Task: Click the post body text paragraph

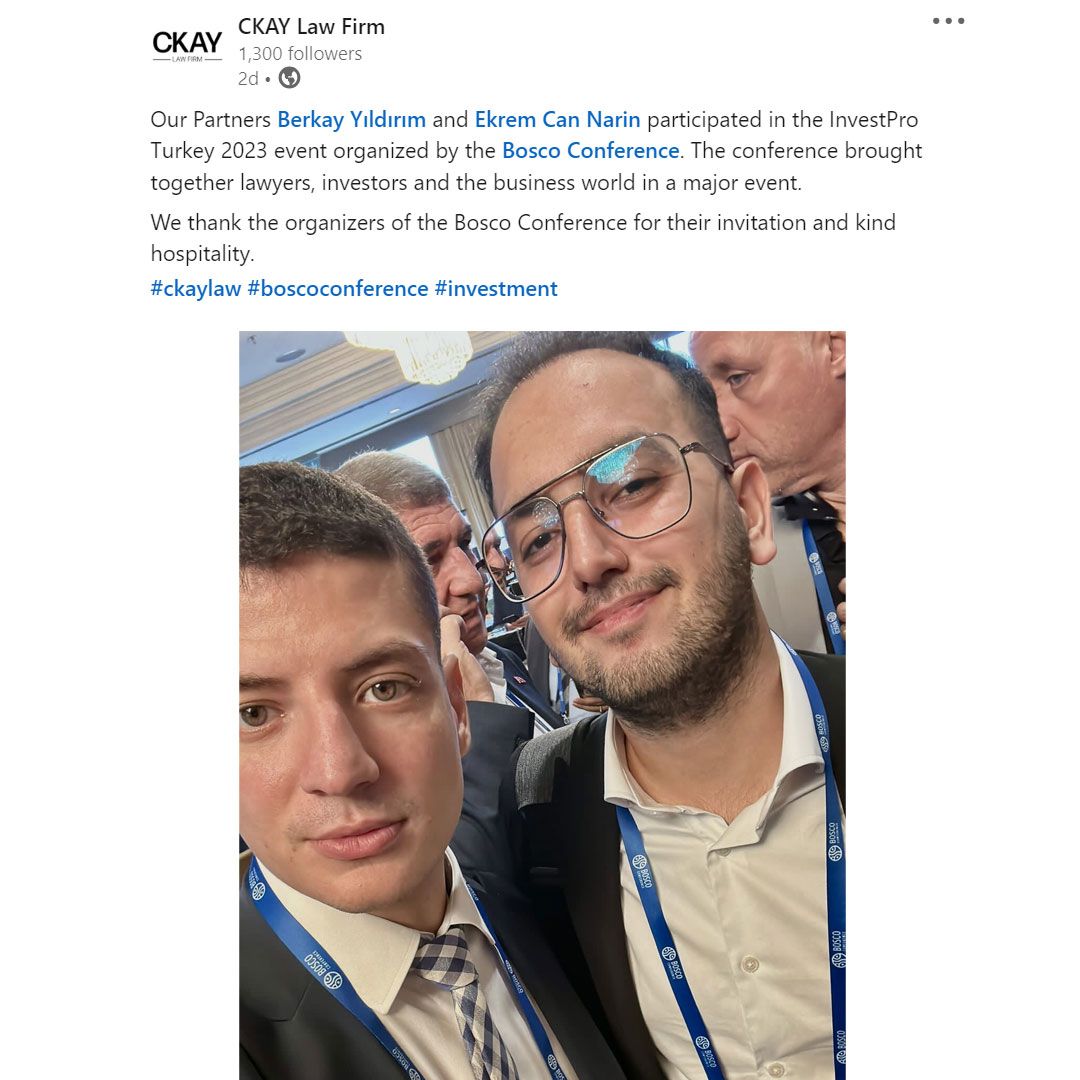Action: click(536, 151)
